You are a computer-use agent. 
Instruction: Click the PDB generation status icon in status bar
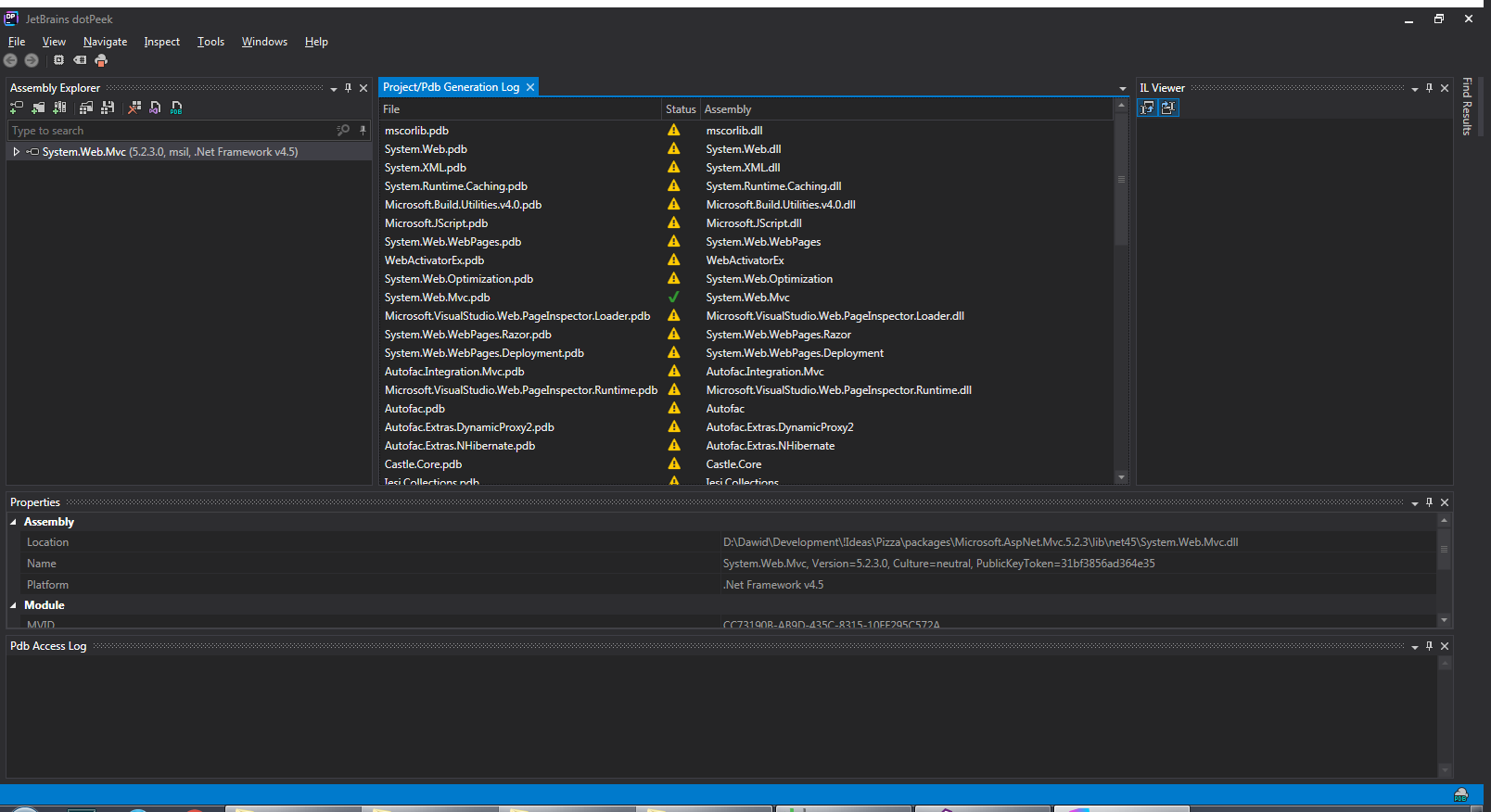point(1460,795)
